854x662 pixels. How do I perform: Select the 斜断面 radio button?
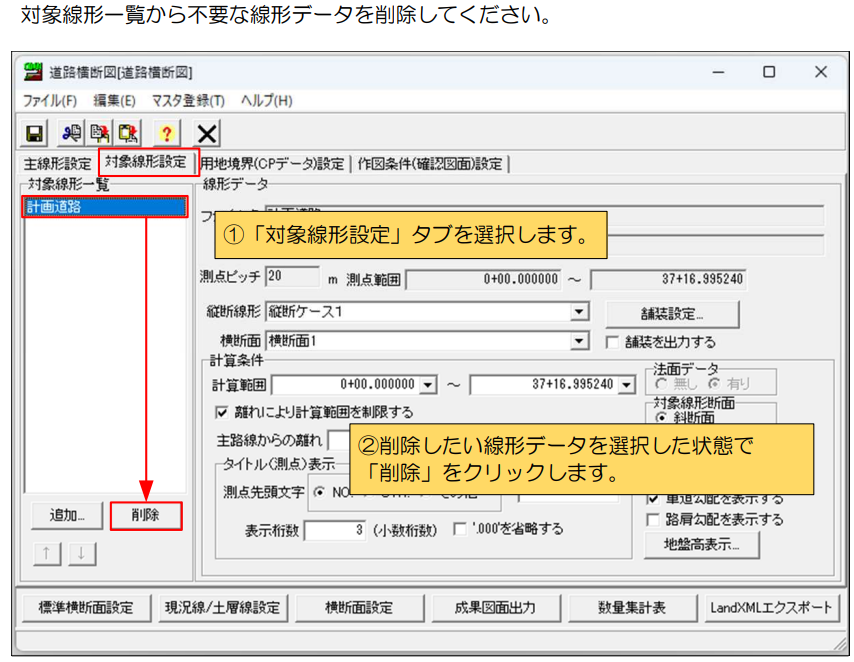pyautogui.click(x=661, y=418)
